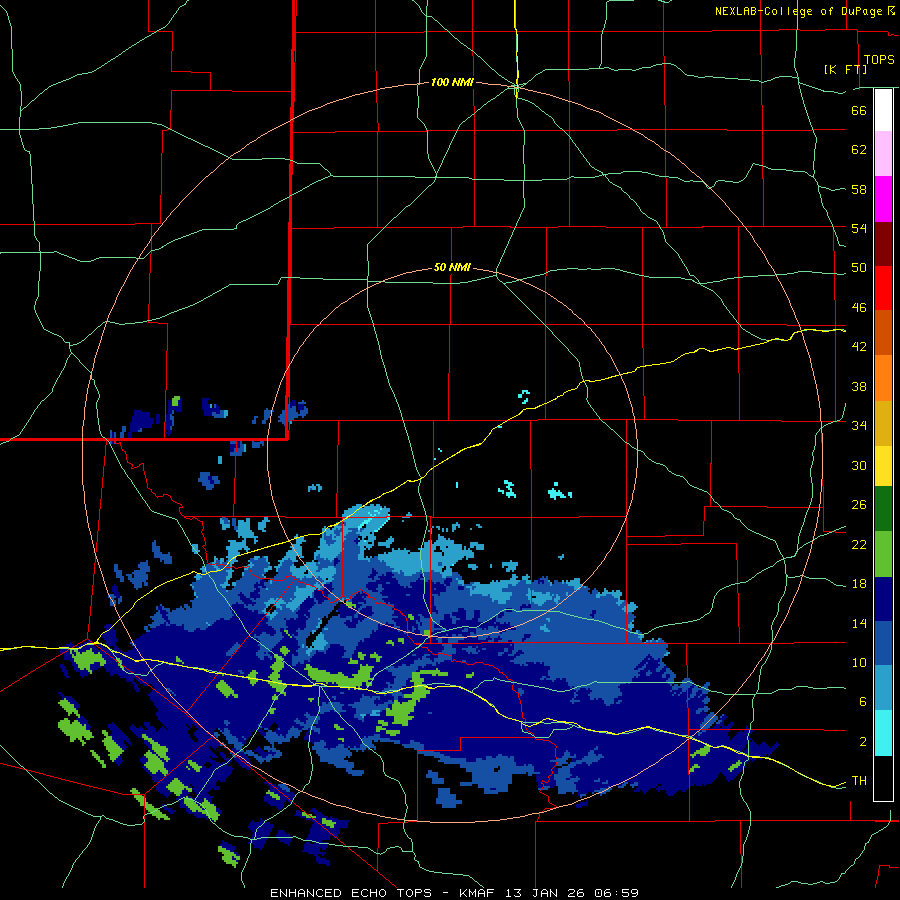Pick the dark red legend swatch near 50
This screenshot has width=900, height=900.
pos(883,244)
